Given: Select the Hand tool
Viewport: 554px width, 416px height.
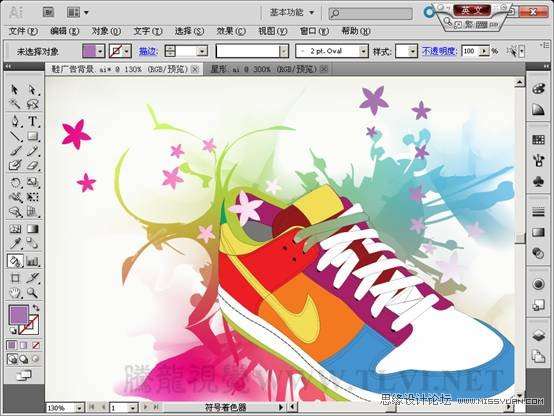Looking at the screenshot, I should [14, 293].
